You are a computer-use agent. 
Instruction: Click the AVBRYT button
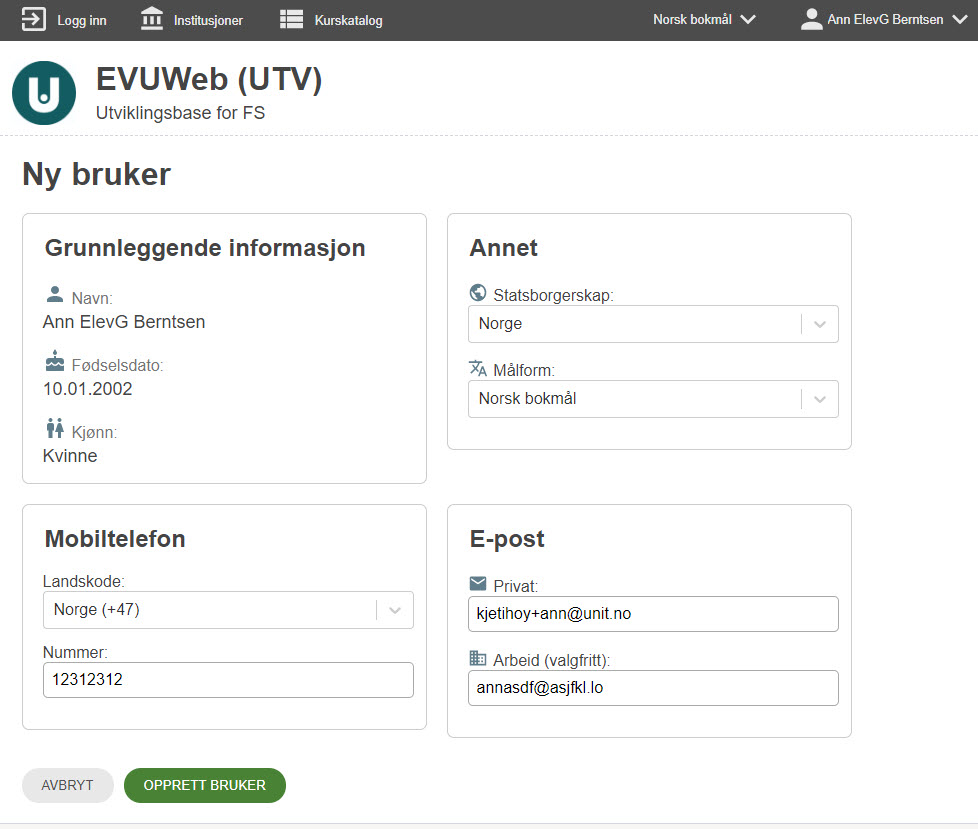tap(67, 785)
